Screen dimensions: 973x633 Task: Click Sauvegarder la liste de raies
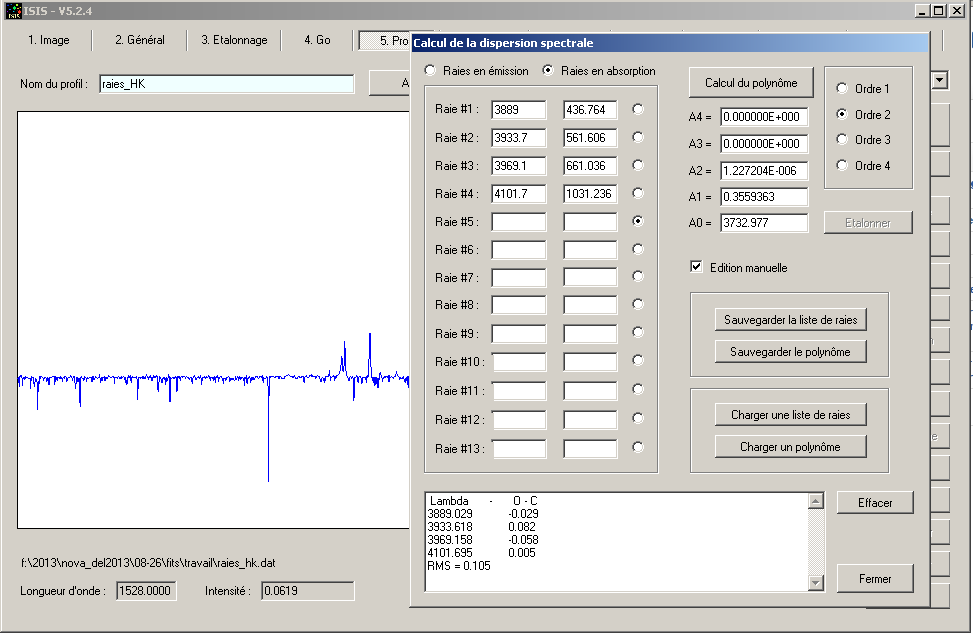pos(789,319)
